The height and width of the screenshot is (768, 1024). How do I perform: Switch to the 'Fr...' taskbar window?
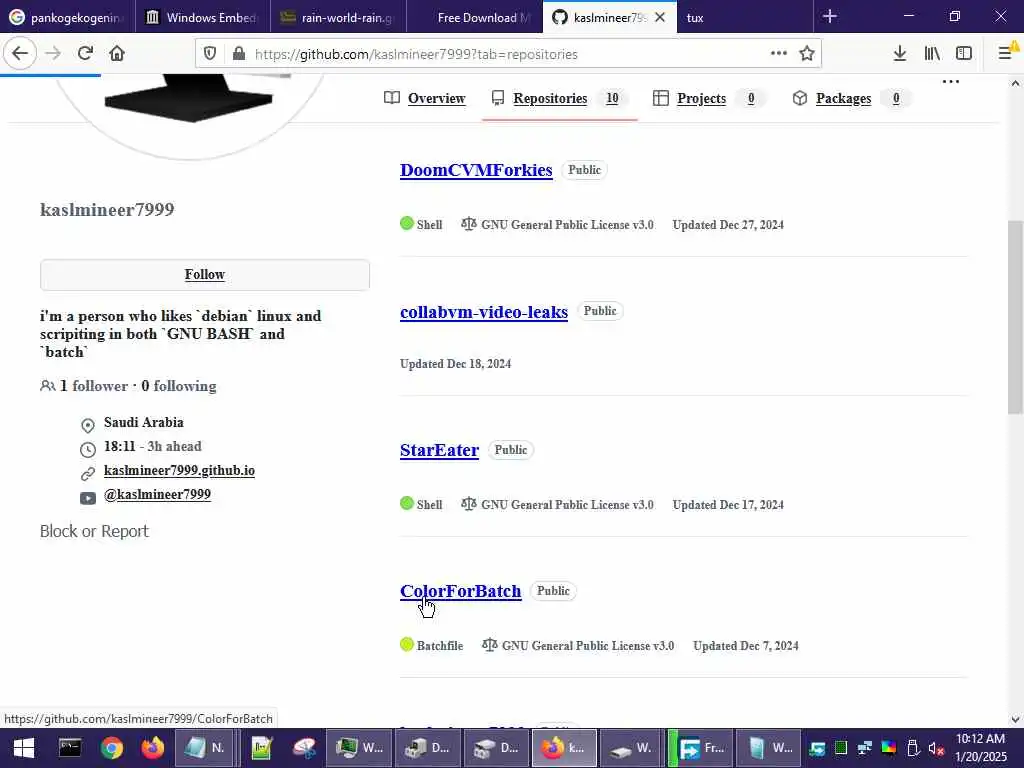[x=701, y=748]
